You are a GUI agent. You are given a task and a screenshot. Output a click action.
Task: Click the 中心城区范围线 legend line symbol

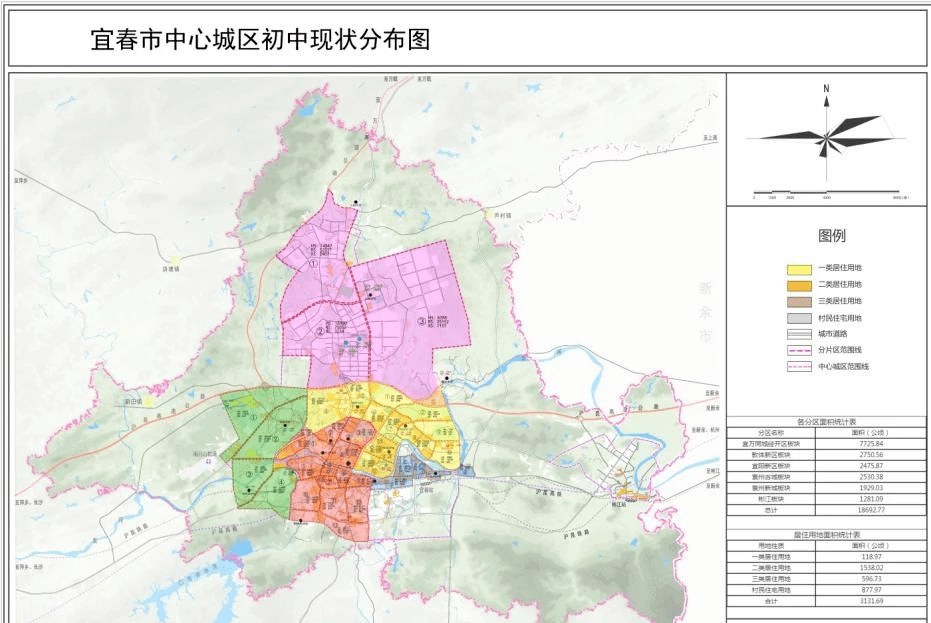tap(799, 366)
